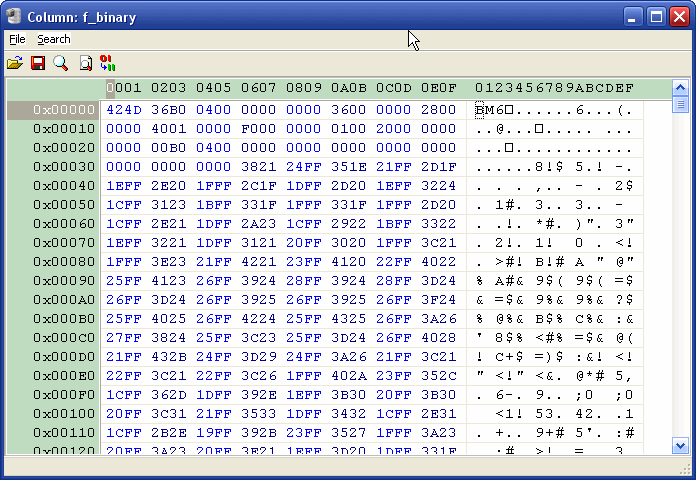Screen dimensions: 696x480
Task: Select the 0809 column header
Action: pos(304,88)
